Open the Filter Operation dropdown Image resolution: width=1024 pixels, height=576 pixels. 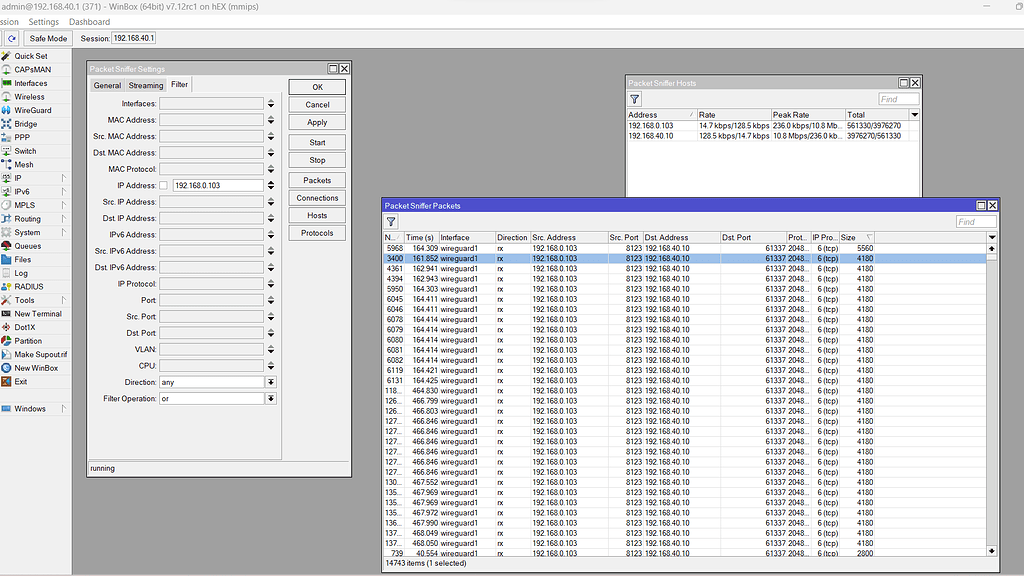pos(270,399)
